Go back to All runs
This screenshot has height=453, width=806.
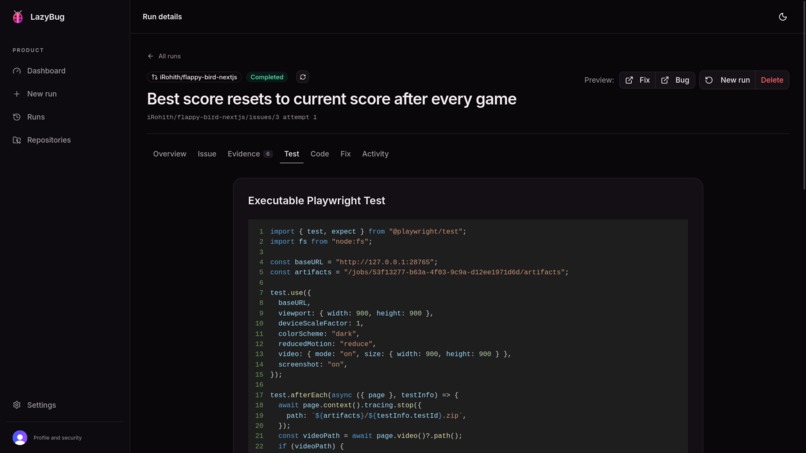click(x=169, y=56)
